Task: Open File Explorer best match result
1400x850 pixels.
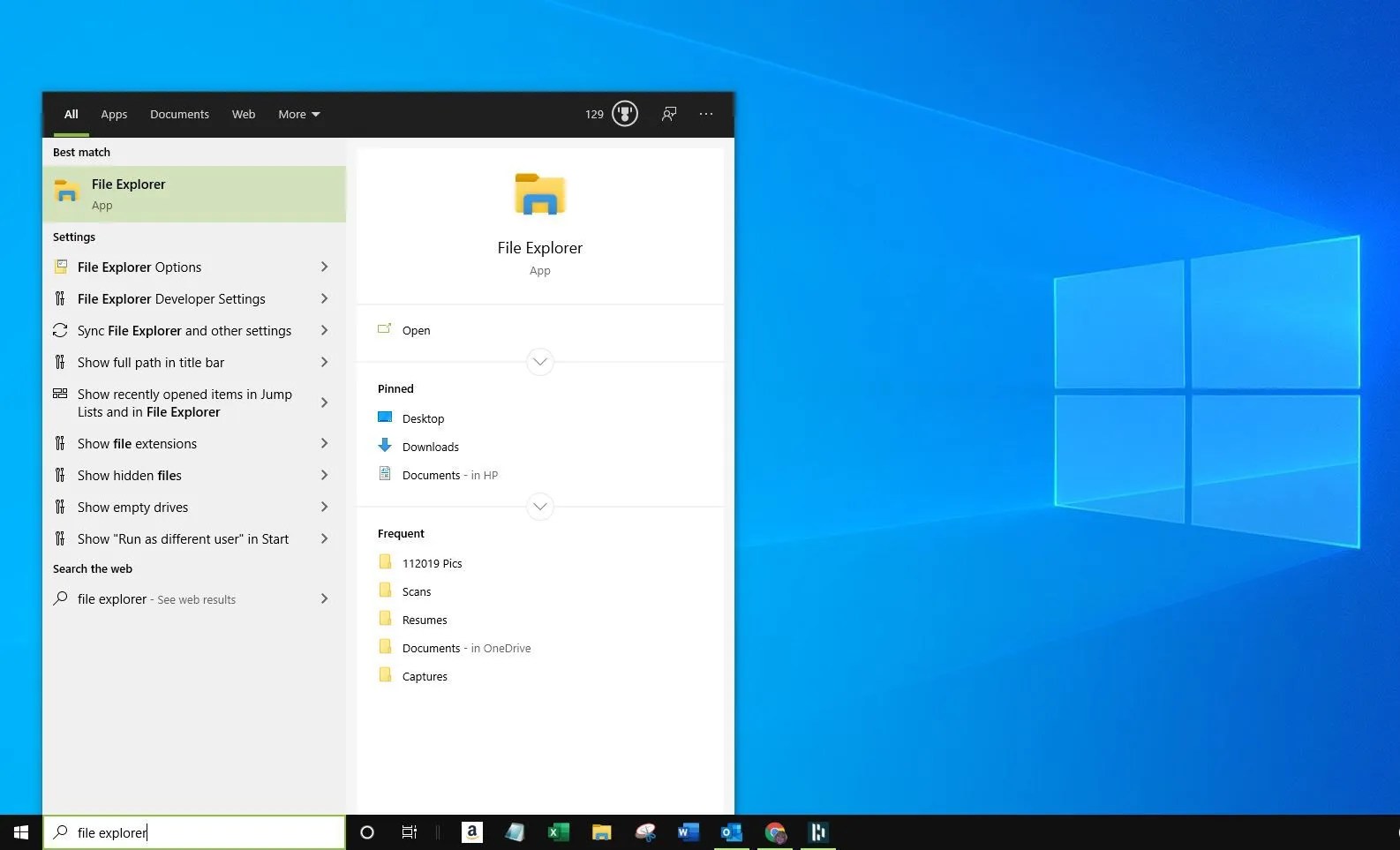Action: click(194, 194)
